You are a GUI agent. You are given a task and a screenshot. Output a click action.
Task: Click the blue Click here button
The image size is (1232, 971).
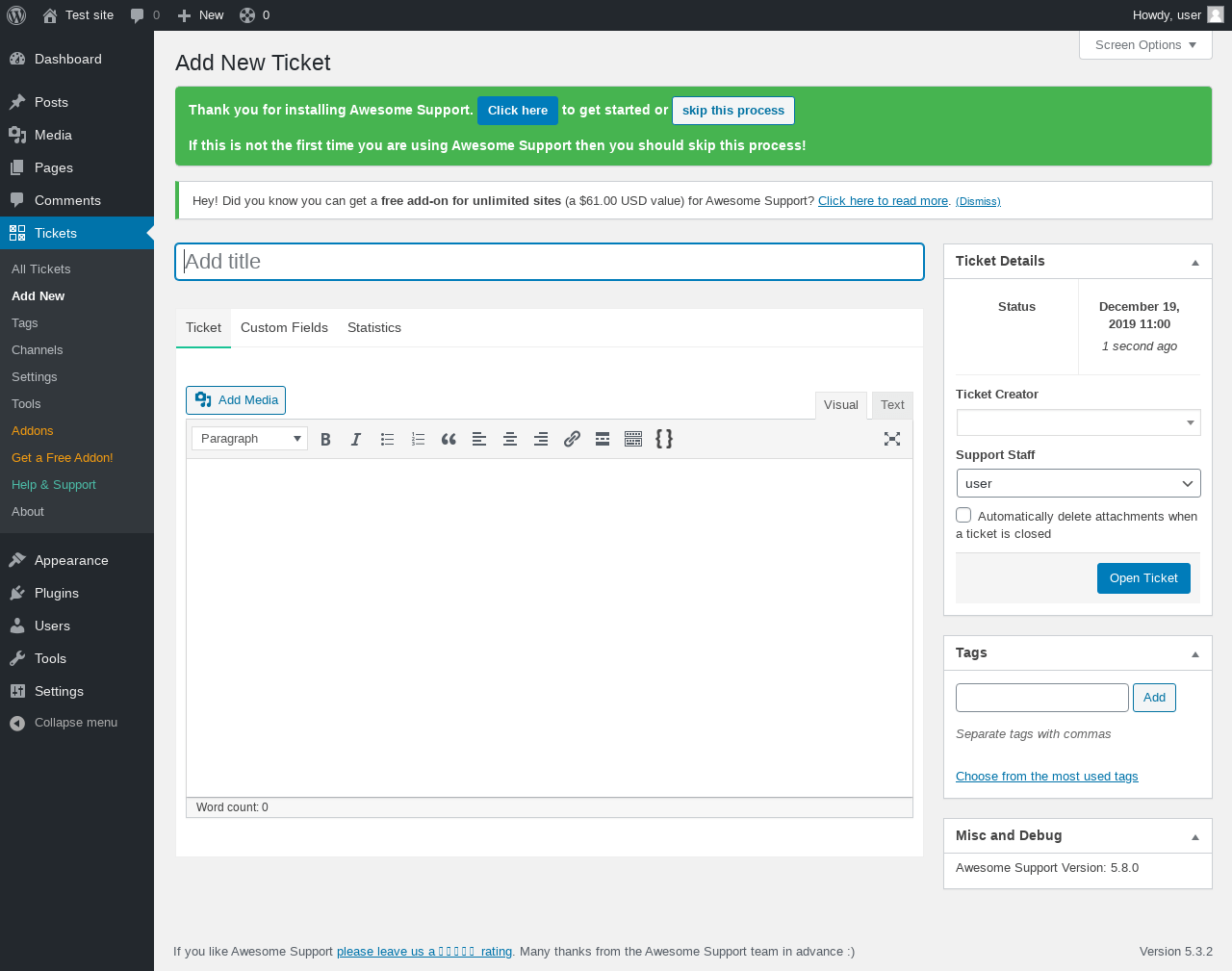tap(518, 111)
